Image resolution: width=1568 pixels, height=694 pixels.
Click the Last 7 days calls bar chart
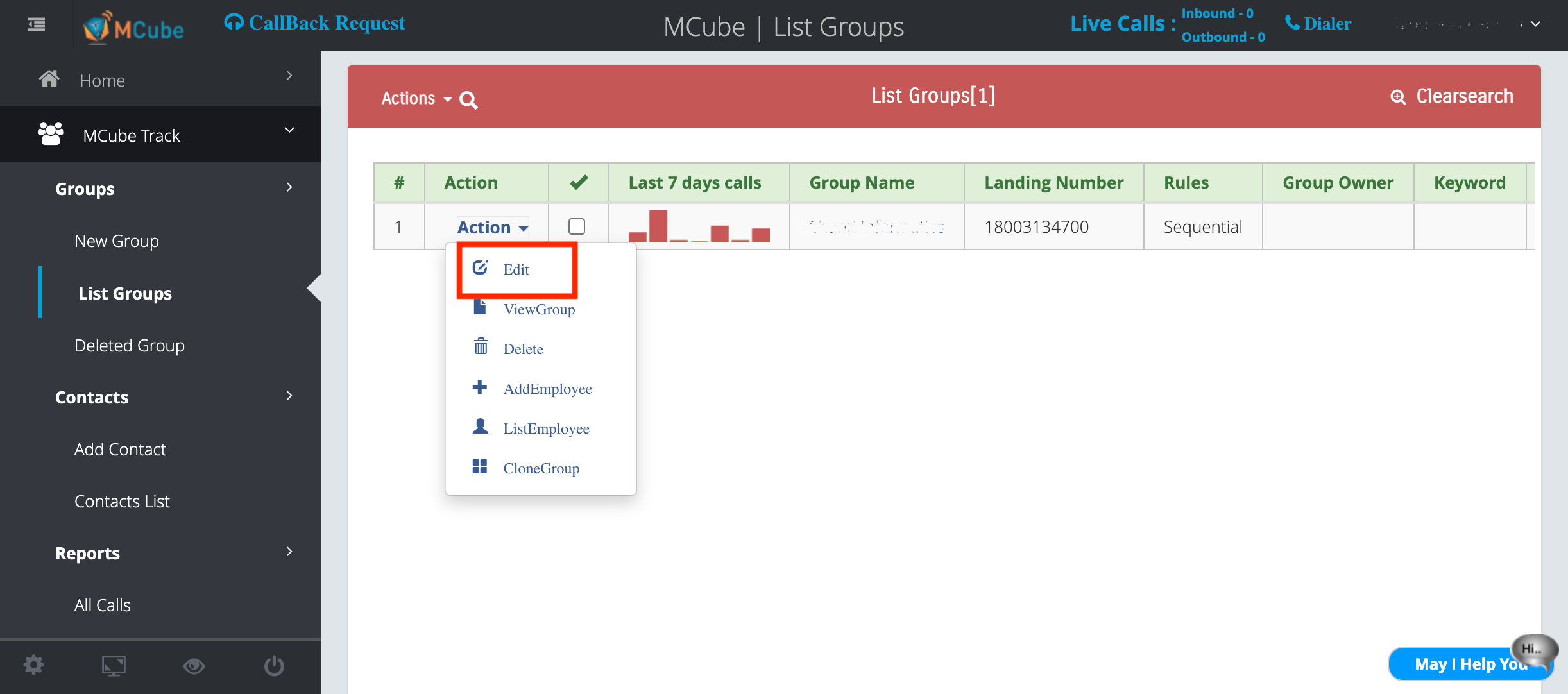(x=697, y=228)
